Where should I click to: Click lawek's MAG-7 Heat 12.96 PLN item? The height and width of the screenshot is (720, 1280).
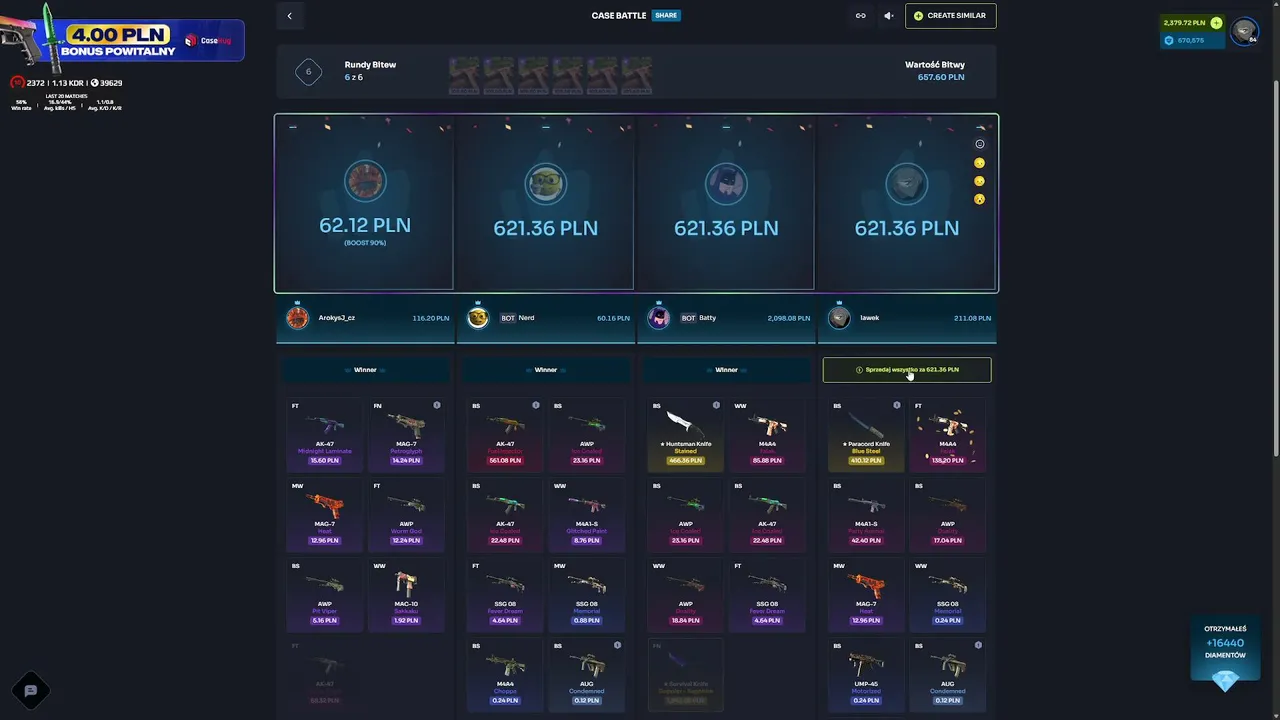(x=866, y=595)
